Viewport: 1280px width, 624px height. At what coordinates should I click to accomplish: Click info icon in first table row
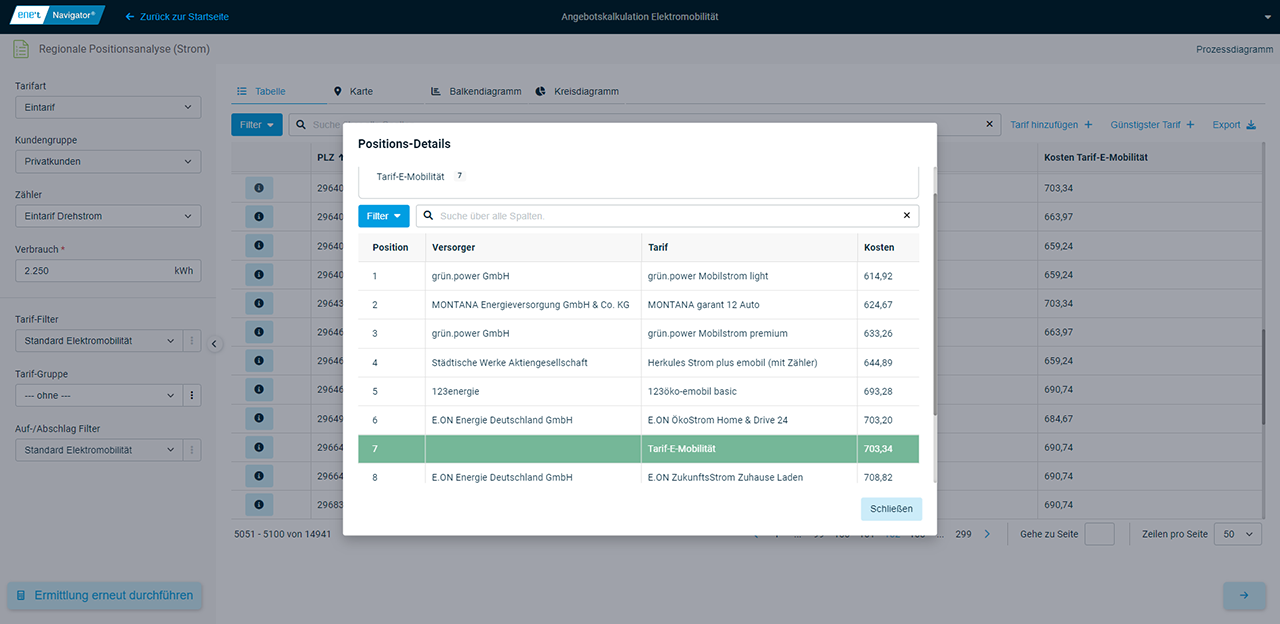258,188
